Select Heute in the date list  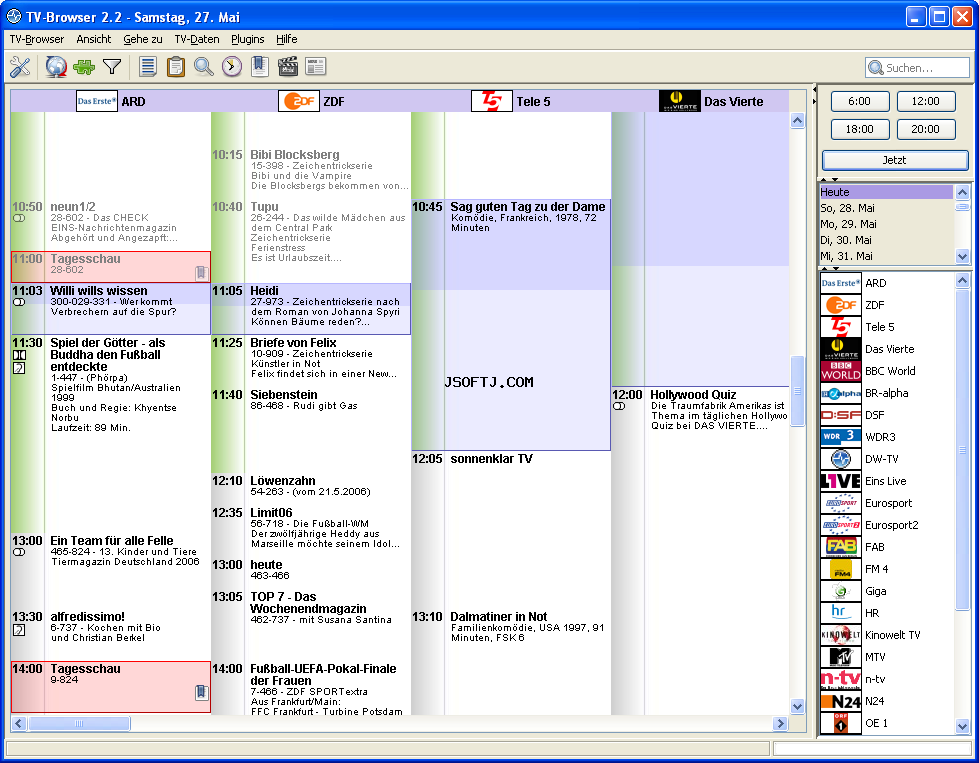887,192
